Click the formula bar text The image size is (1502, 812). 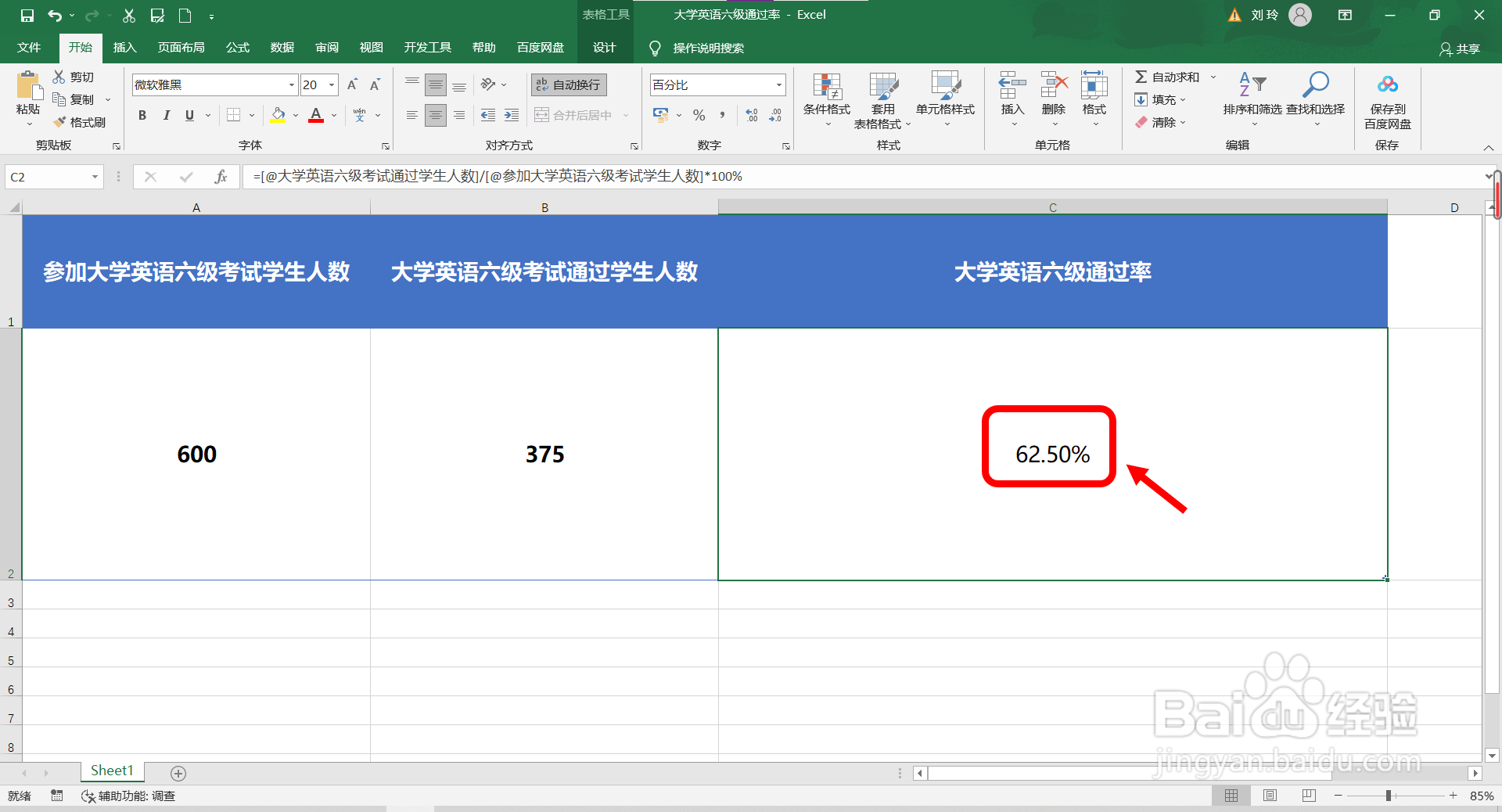click(x=498, y=177)
